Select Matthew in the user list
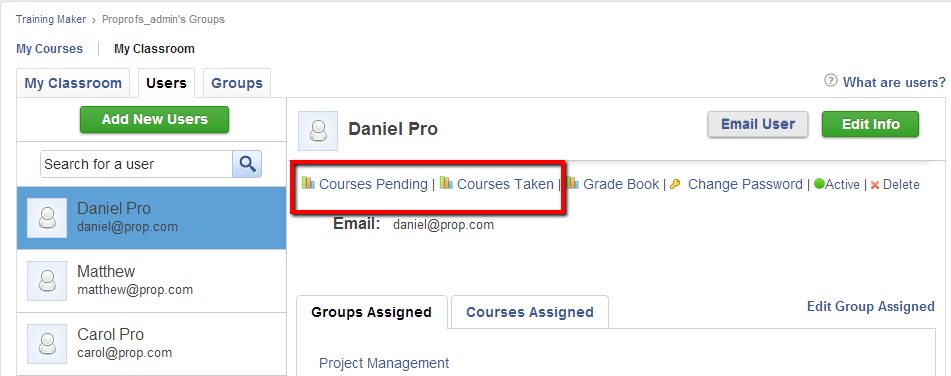 [152, 281]
